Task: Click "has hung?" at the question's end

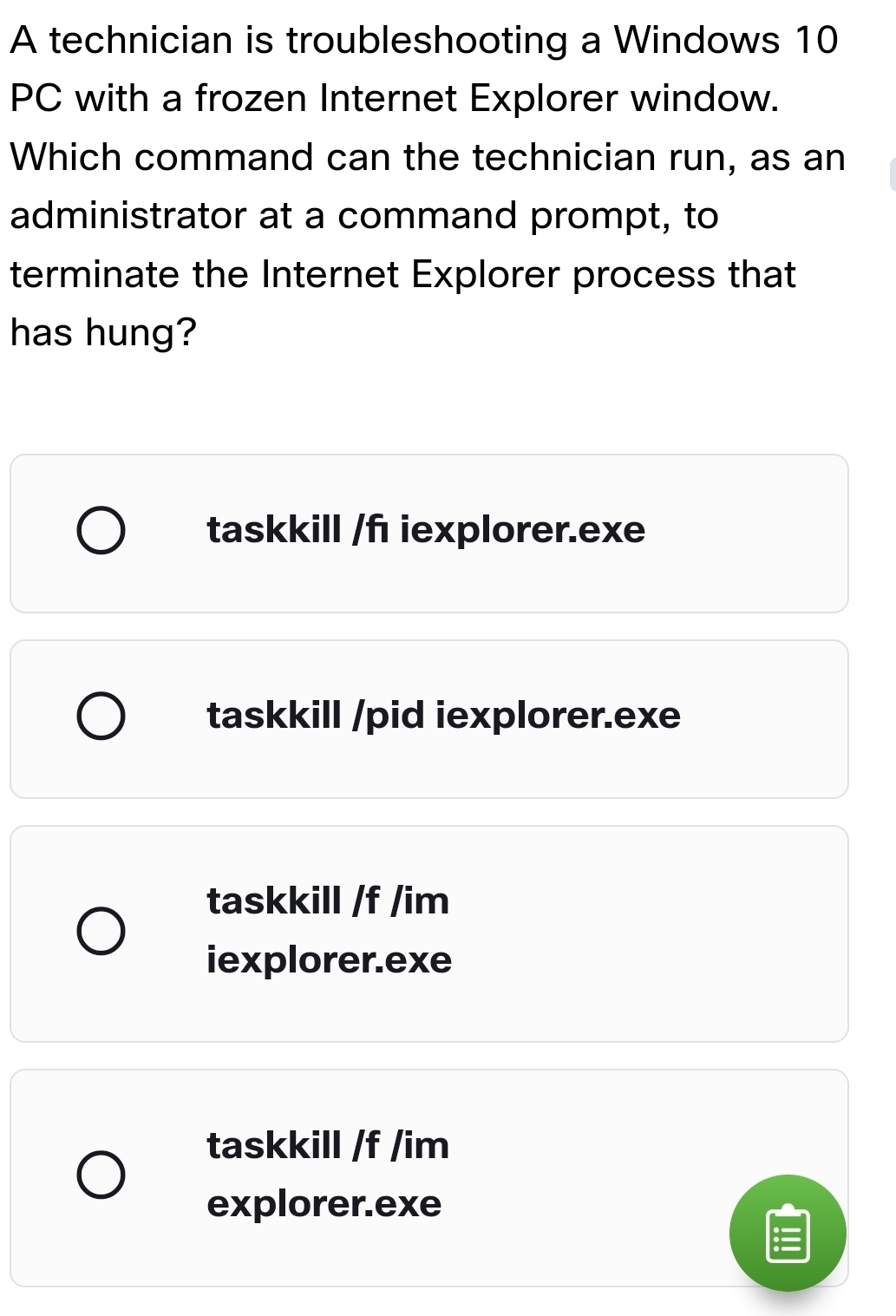Action: click(x=104, y=332)
